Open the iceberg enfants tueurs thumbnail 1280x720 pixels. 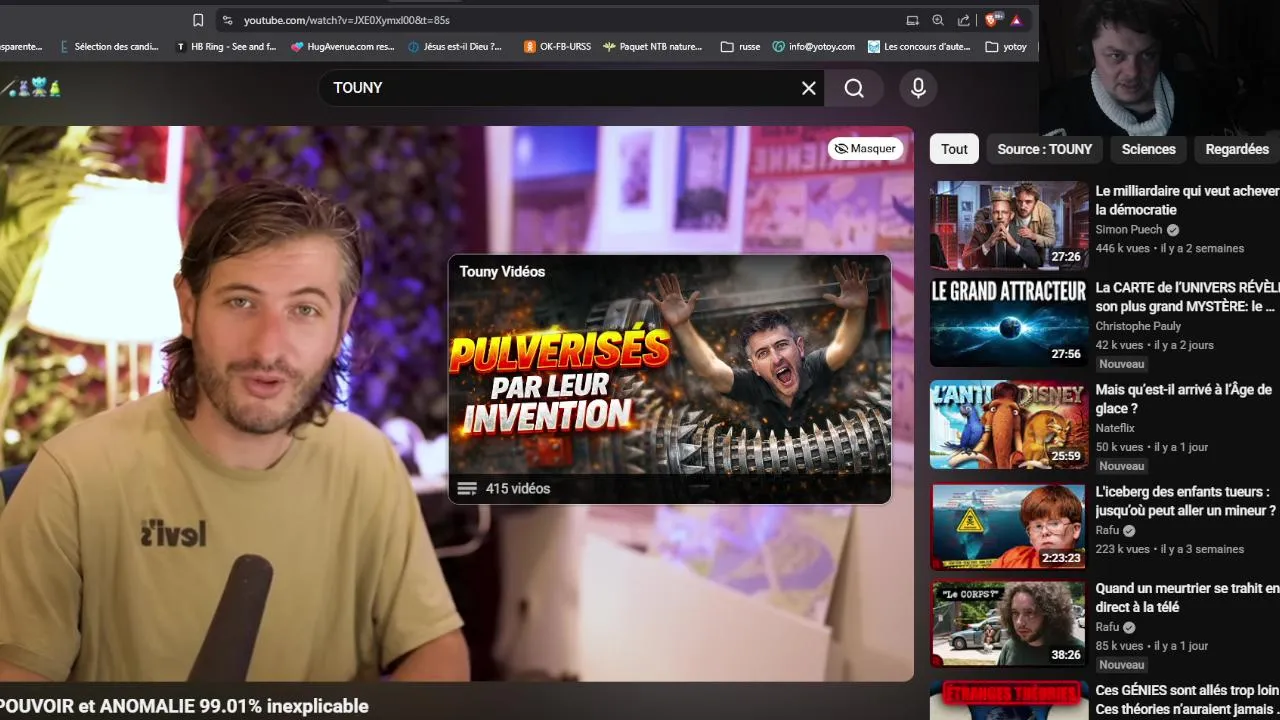tap(1009, 526)
